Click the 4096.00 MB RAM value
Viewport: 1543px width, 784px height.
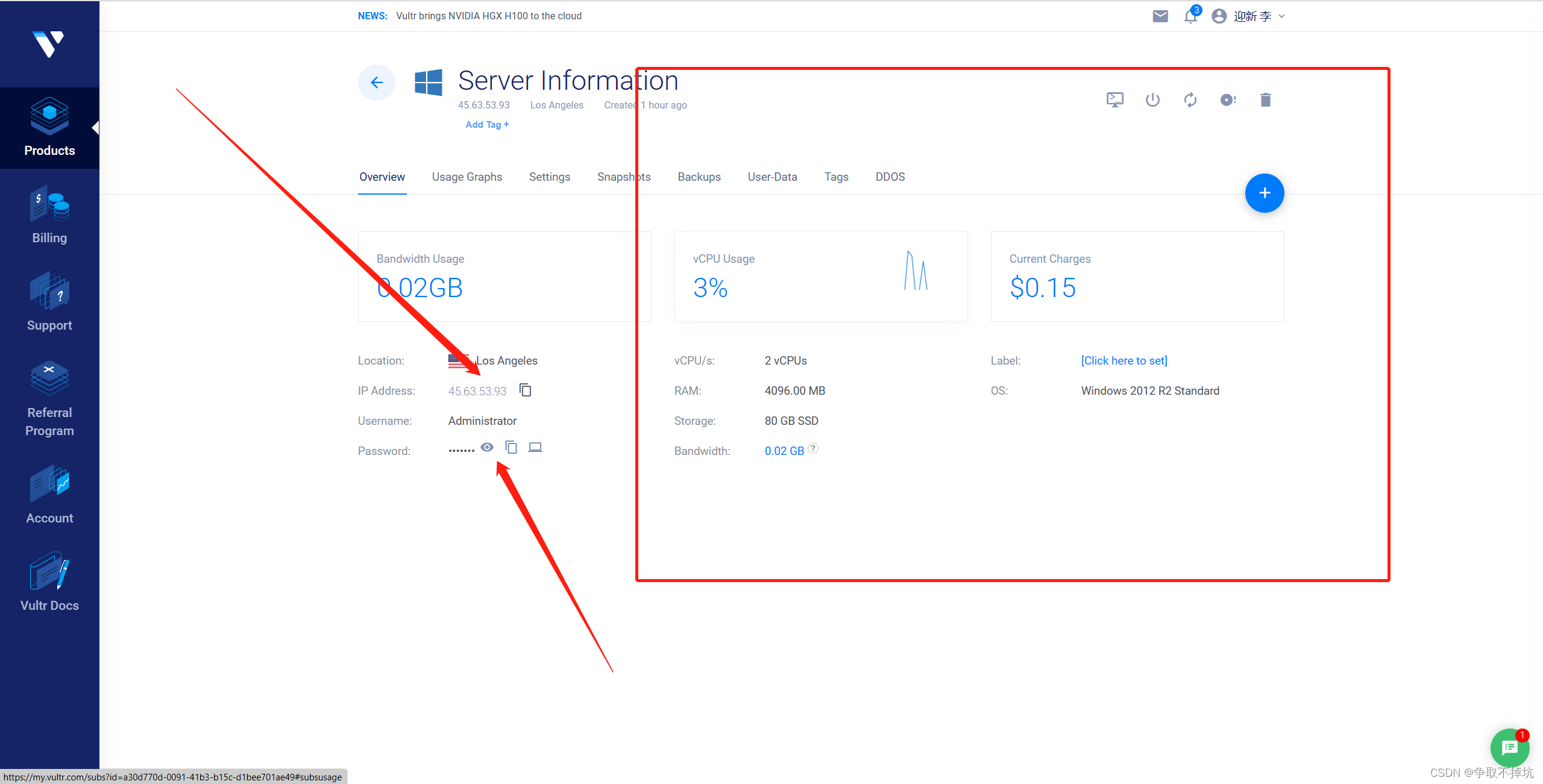(795, 390)
